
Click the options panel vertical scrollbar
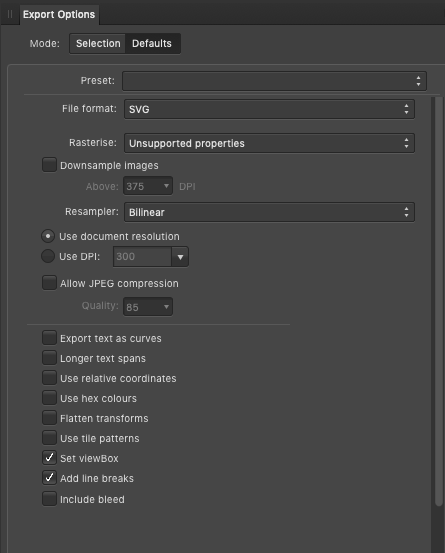(439, 302)
